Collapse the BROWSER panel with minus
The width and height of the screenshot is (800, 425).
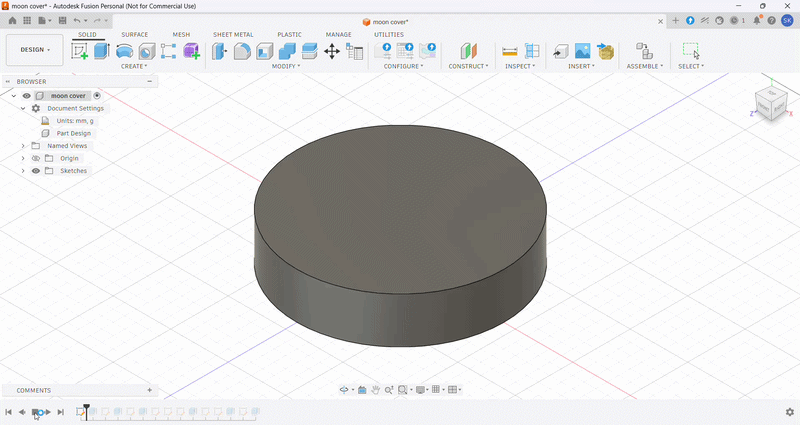pos(149,81)
